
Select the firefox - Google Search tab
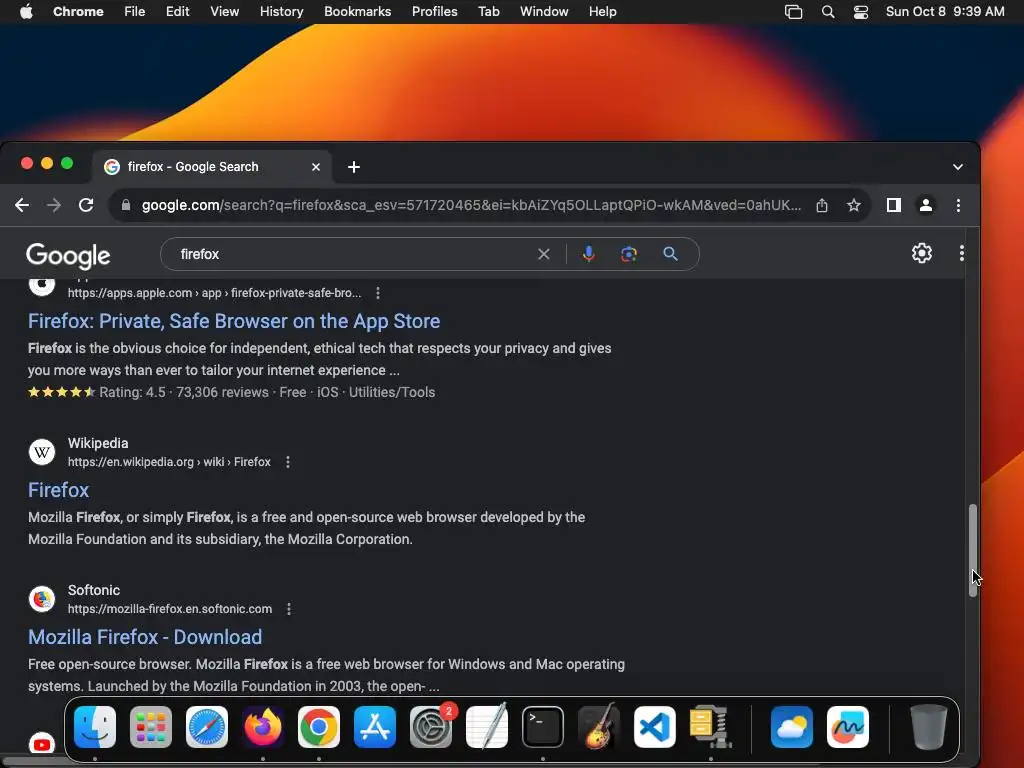(212, 167)
